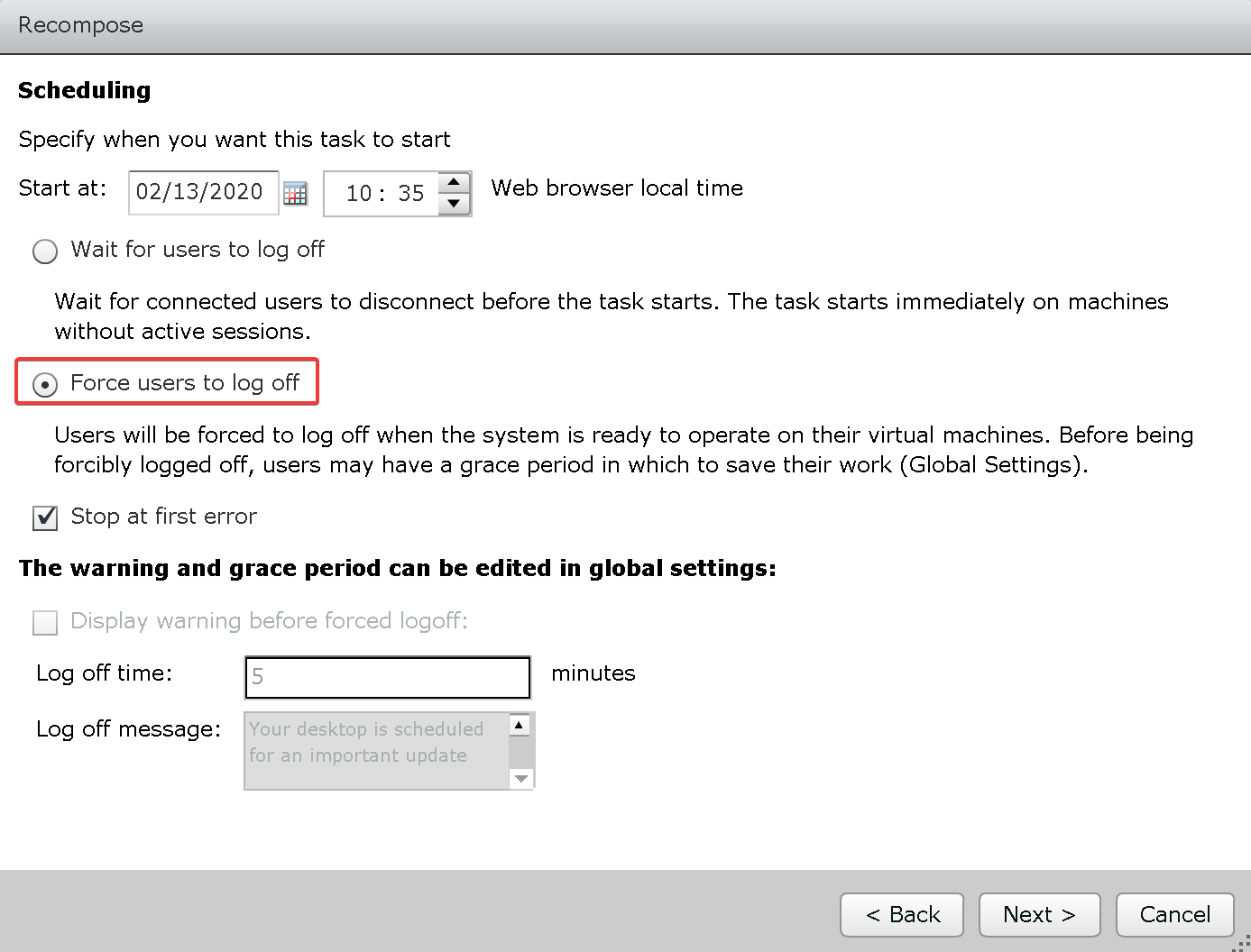
Task: Cancel the Recompose wizard
Action: click(x=1175, y=915)
